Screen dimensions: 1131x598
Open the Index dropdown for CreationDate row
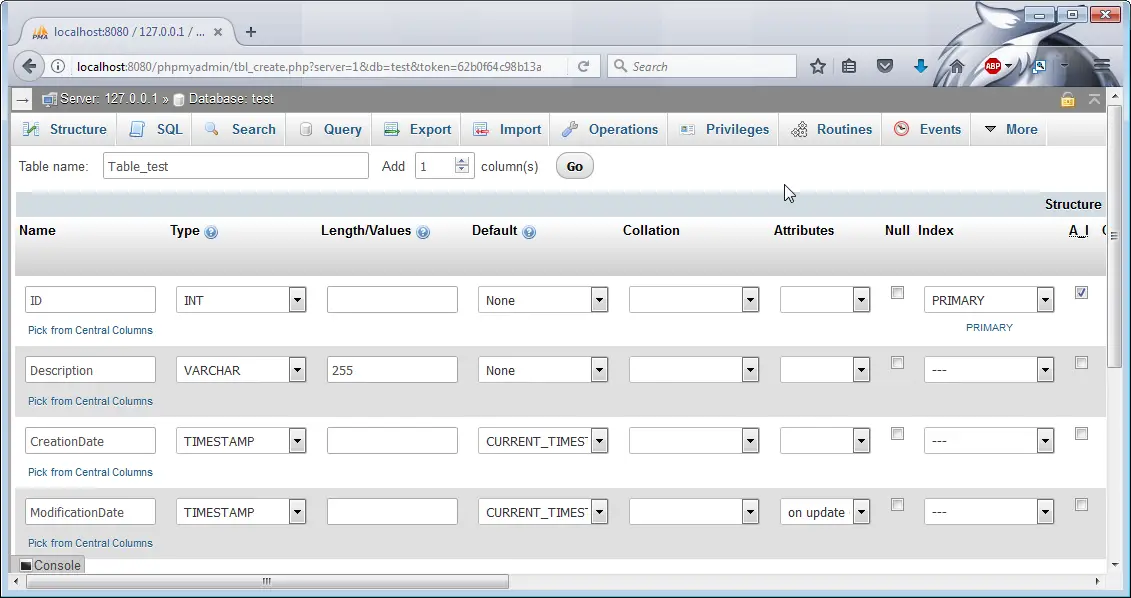pos(989,441)
